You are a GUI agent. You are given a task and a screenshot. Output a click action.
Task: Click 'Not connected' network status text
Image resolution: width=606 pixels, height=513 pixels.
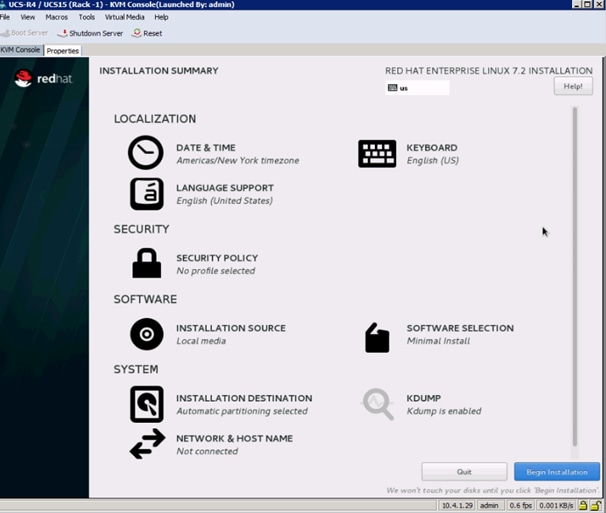click(207, 451)
